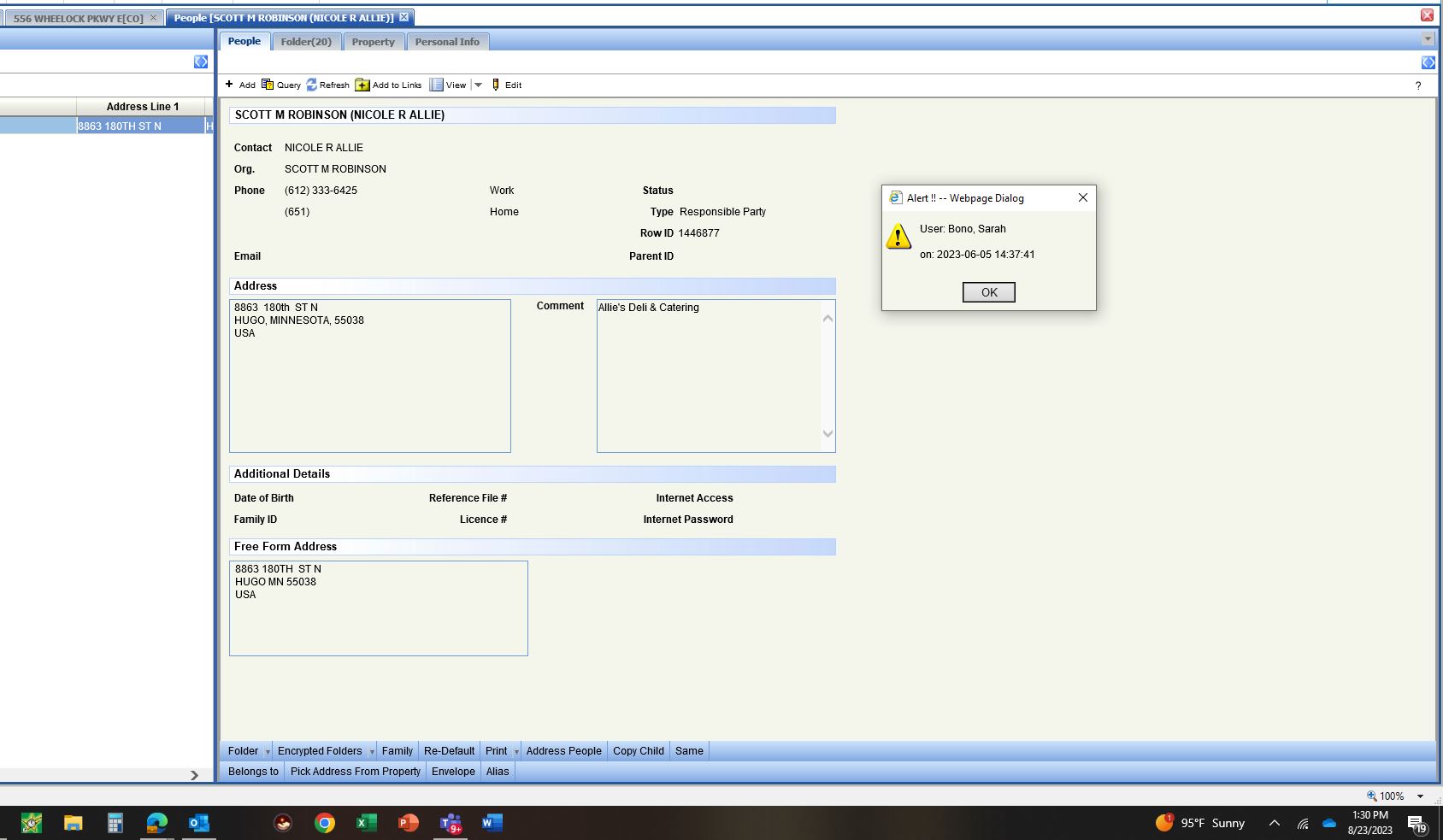The image size is (1443, 840).
Task: Expand the View dropdown arrow
Action: pyautogui.click(x=479, y=85)
